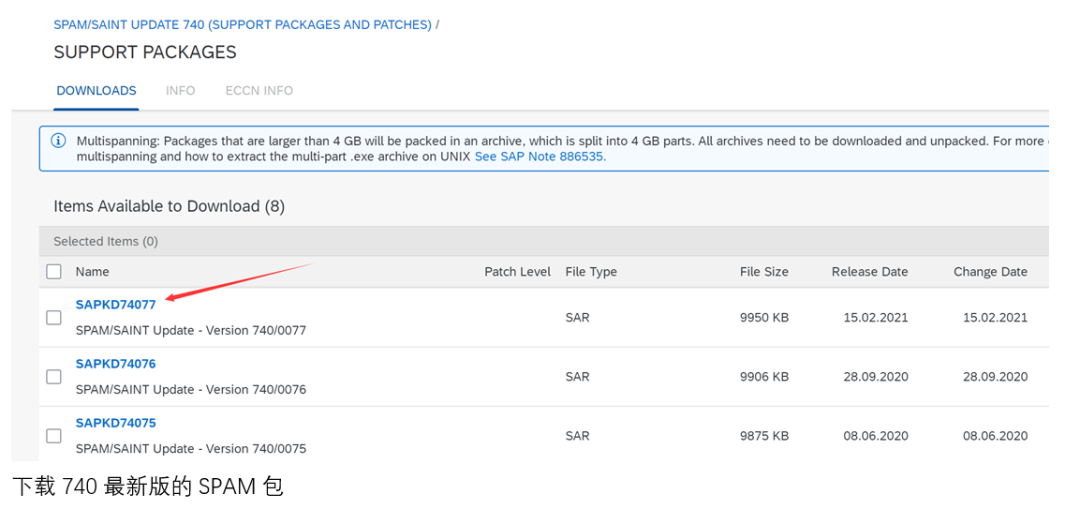This screenshot has height=524, width=1080.
Task: Click the Change Date column header
Action: 990,271
